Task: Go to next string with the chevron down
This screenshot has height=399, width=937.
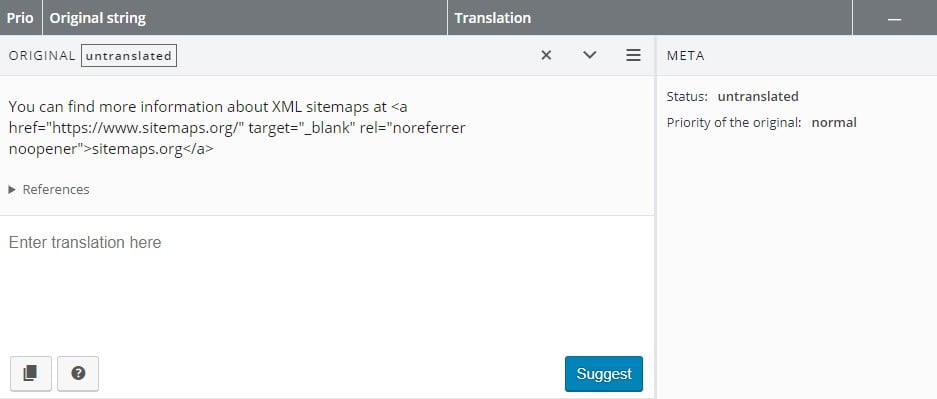Action: 589,56
